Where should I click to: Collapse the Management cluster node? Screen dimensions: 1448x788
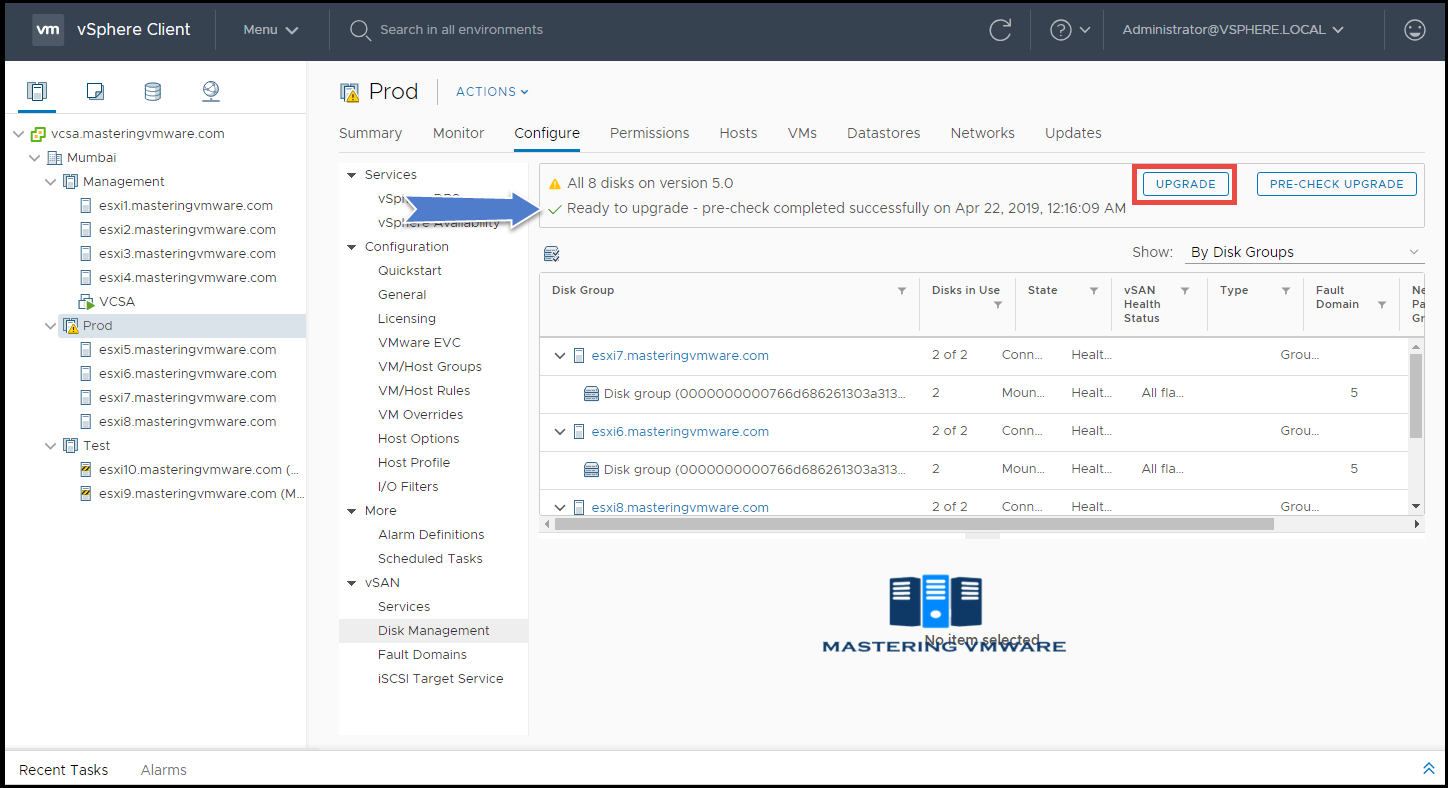point(51,182)
